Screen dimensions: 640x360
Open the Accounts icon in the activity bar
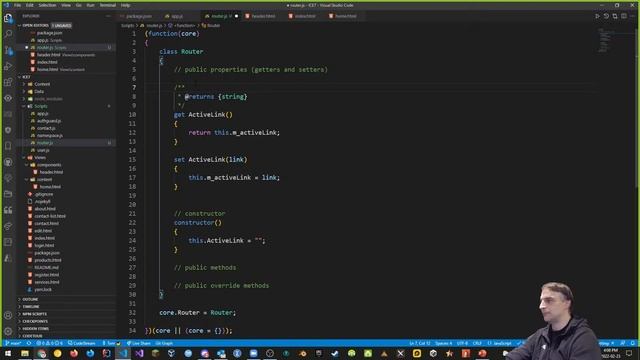pyautogui.click(x=8, y=316)
